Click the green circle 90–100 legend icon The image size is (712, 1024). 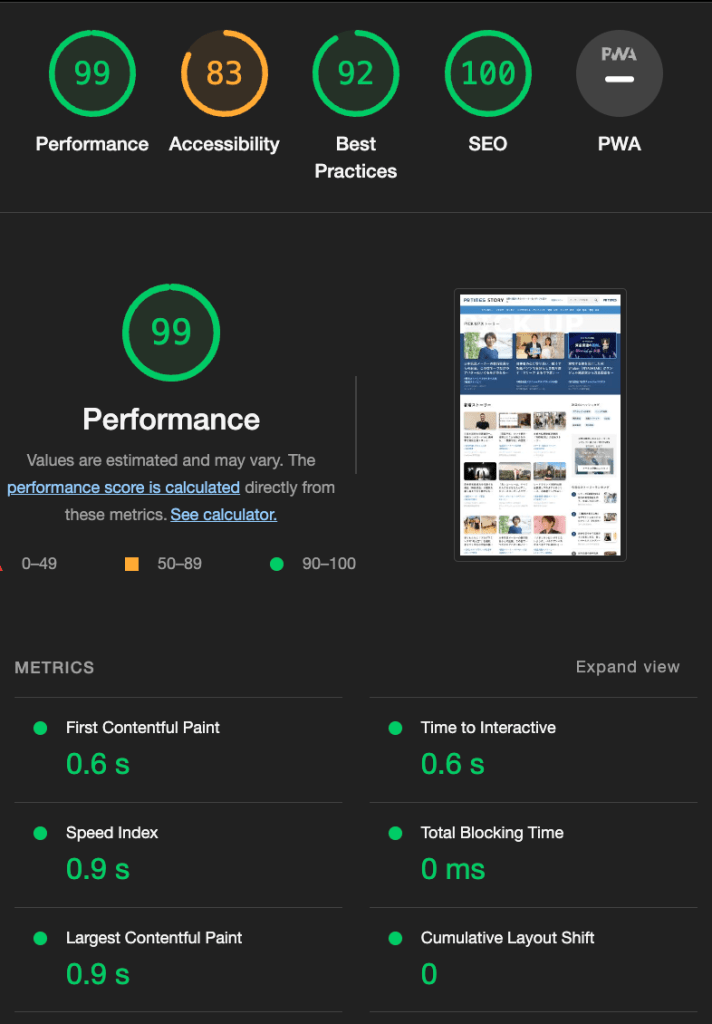pyautogui.click(x=277, y=564)
